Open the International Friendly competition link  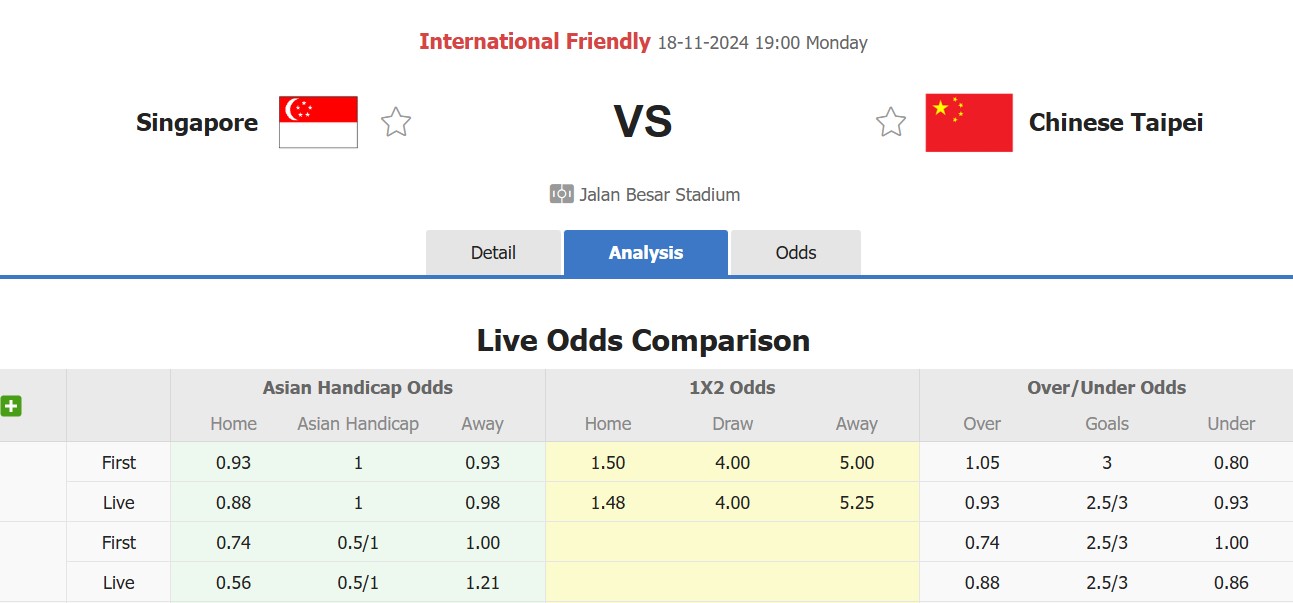click(535, 41)
